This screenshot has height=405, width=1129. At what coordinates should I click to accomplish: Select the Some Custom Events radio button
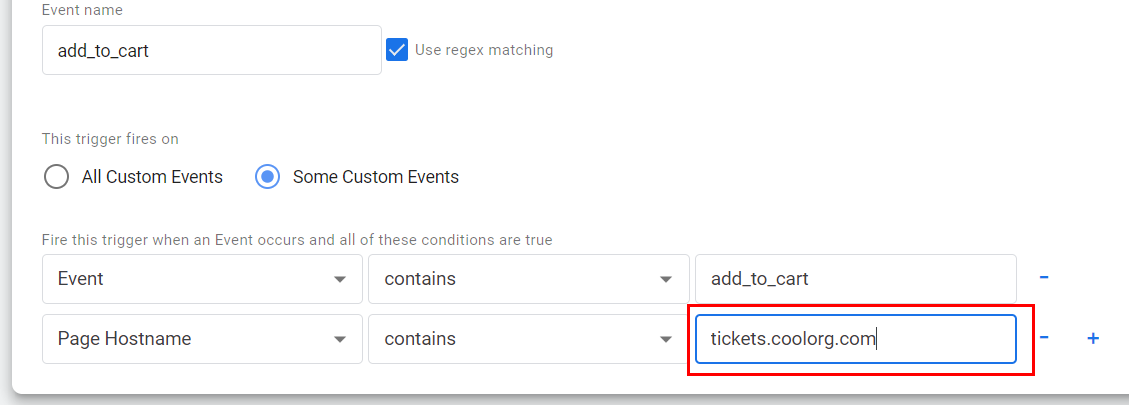[x=267, y=177]
